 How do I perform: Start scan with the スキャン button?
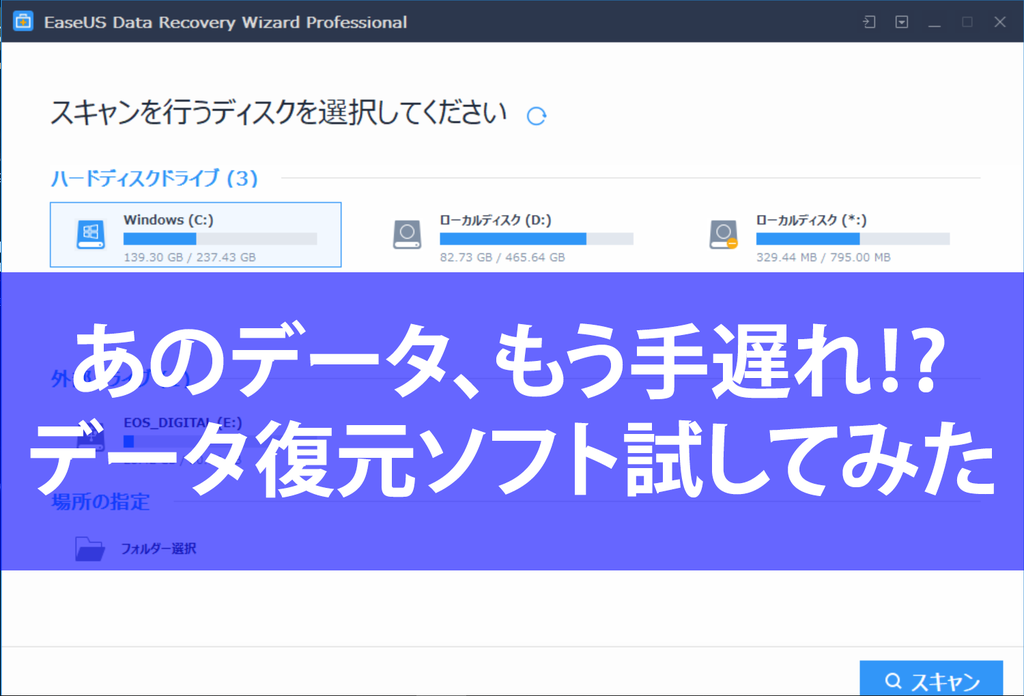point(931,679)
